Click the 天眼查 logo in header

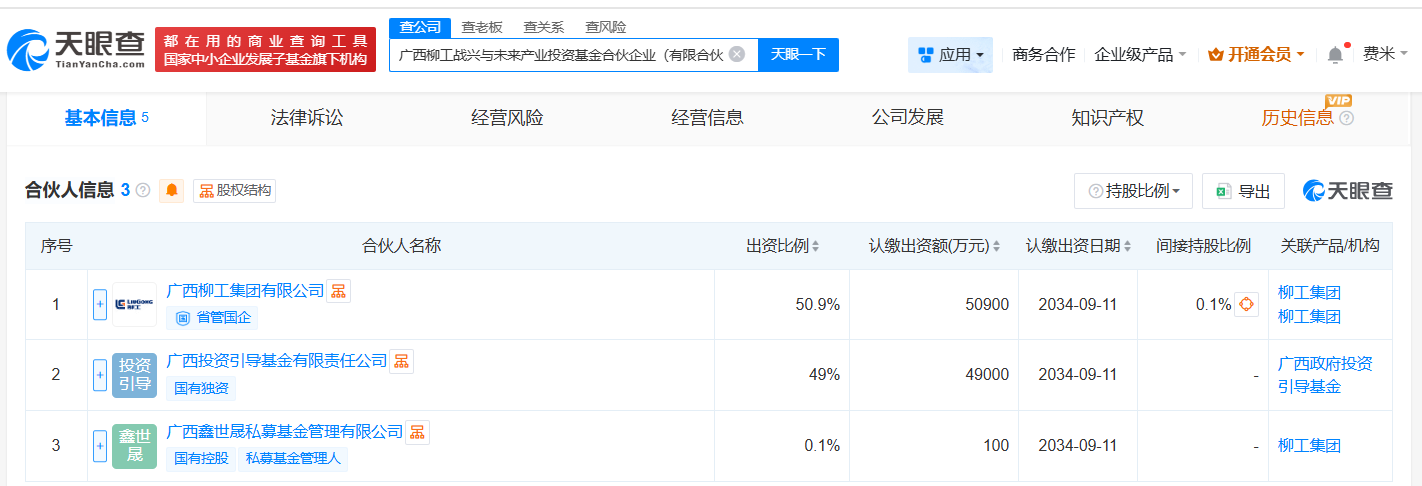(75, 50)
